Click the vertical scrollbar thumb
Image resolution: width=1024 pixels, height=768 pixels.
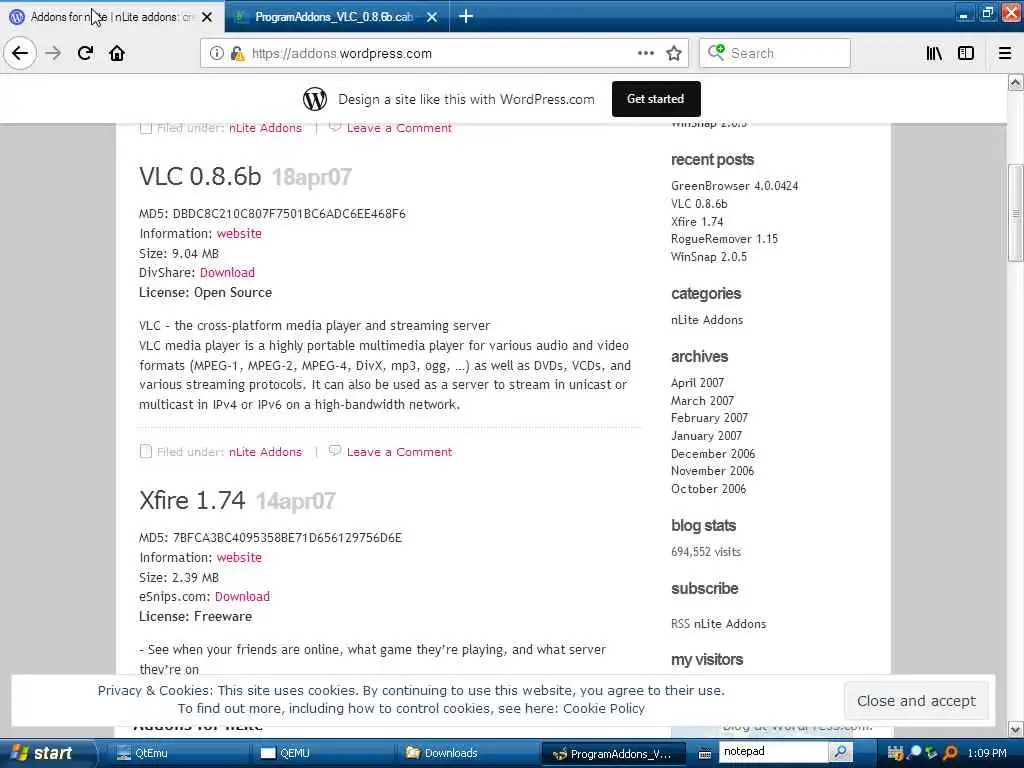click(1016, 213)
